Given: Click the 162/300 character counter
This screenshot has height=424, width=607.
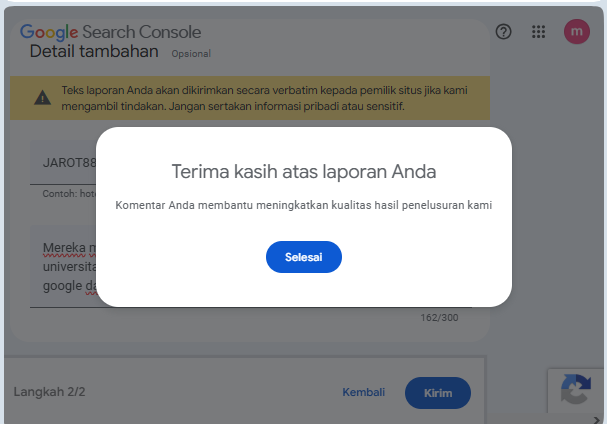Looking at the screenshot, I should pyautogui.click(x=438, y=318).
